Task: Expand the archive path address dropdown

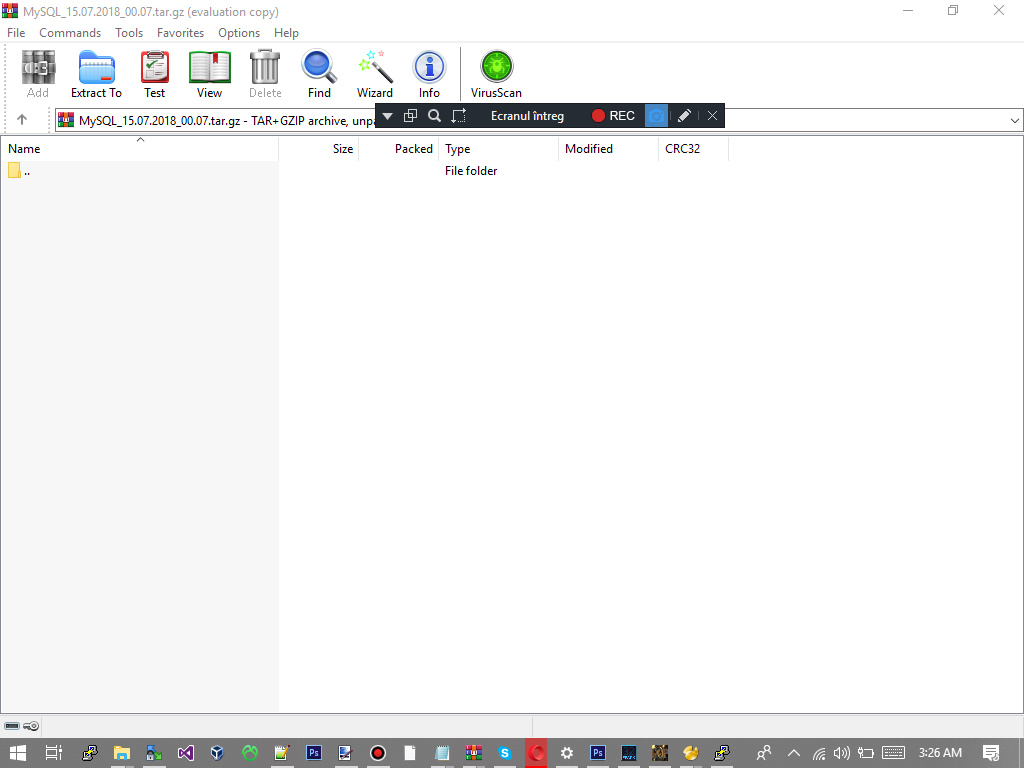Action: [1014, 120]
